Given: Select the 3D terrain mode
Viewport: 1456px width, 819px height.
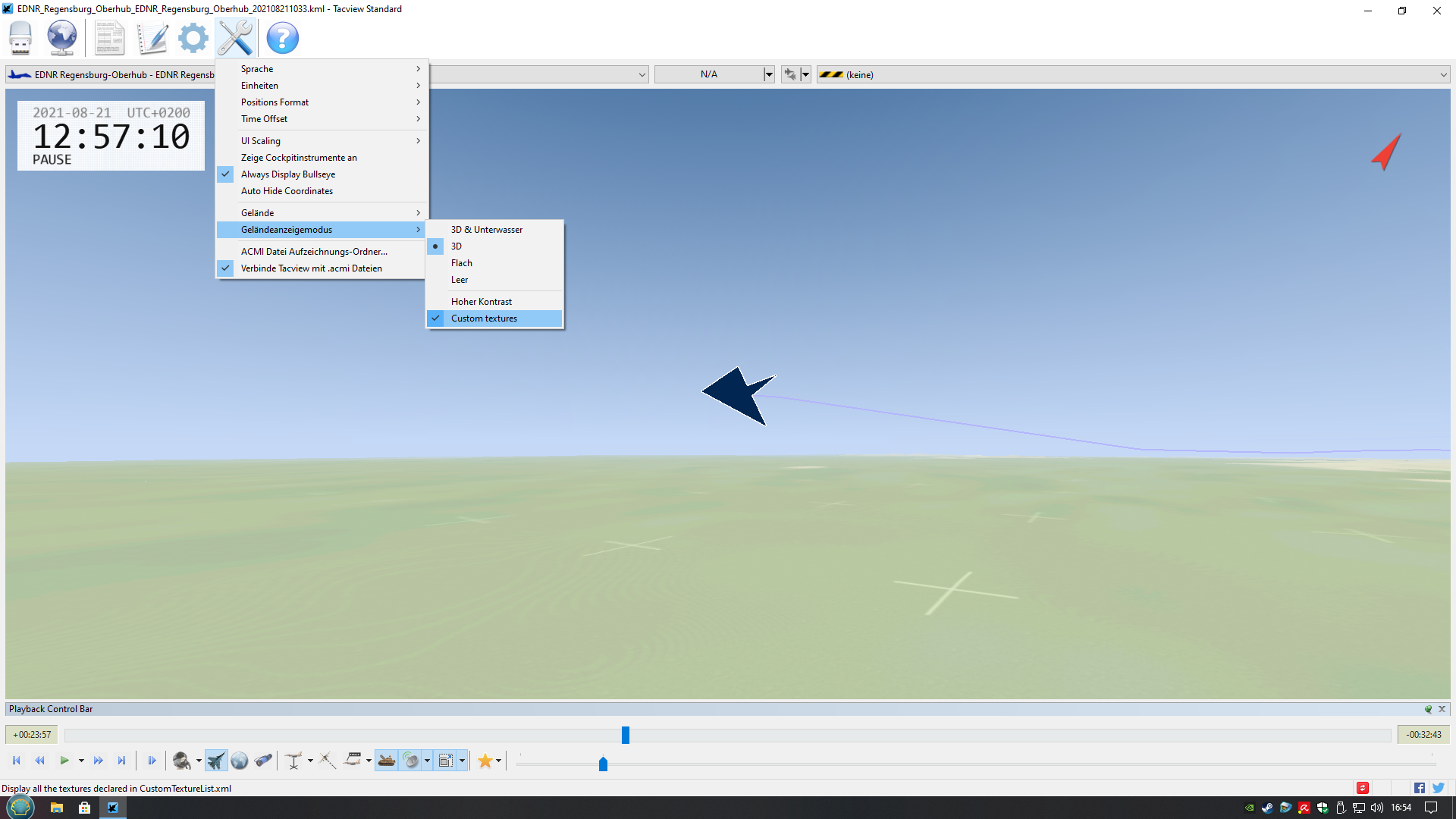Looking at the screenshot, I should pyautogui.click(x=494, y=246).
